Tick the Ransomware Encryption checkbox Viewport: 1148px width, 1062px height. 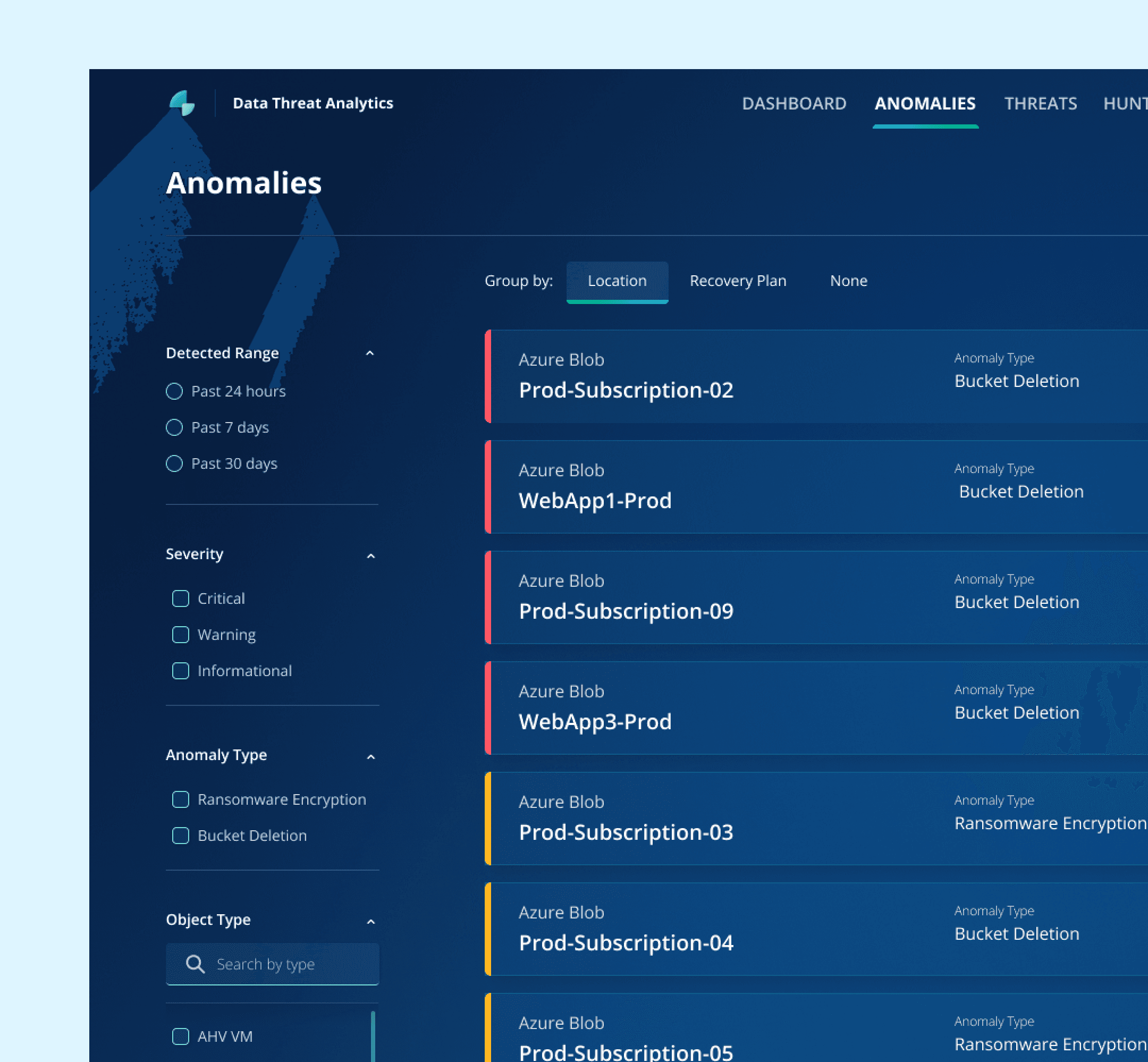pyautogui.click(x=180, y=799)
